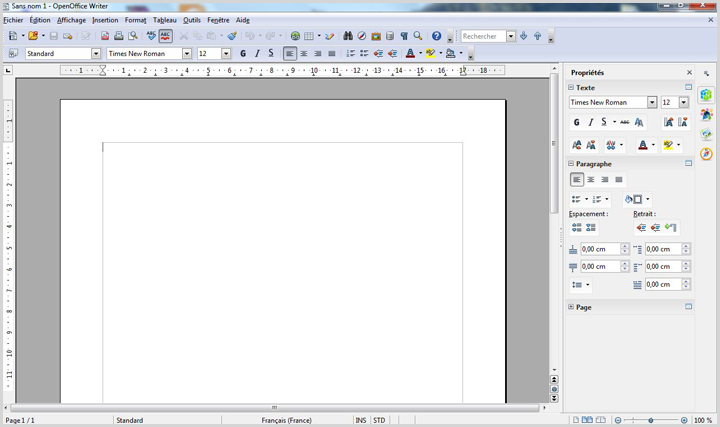The height and width of the screenshot is (427, 720).
Task: Open Properties tab icon in sidebar deck
Action: click(707, 95)
